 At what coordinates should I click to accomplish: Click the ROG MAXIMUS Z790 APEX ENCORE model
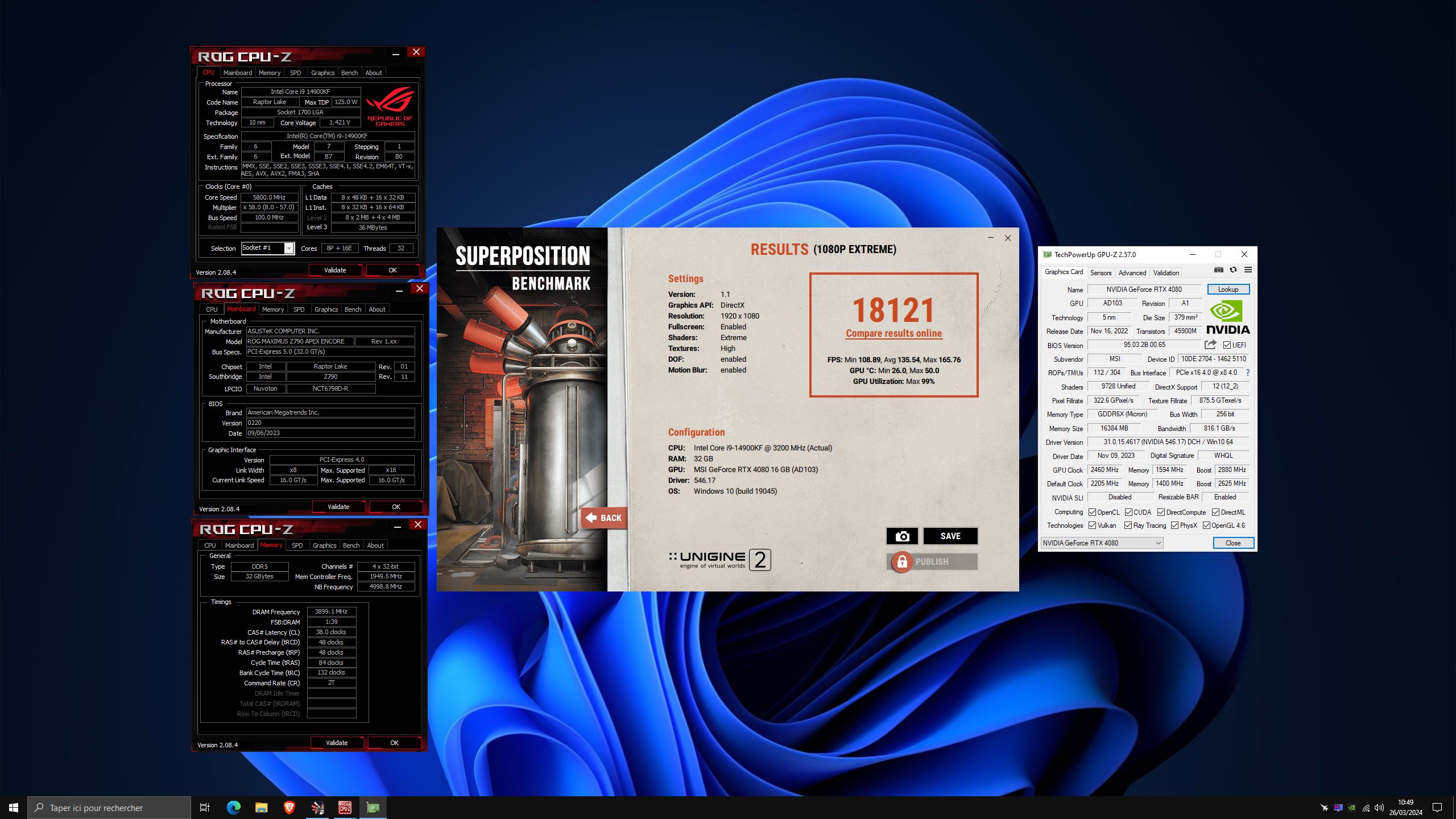(299, 341)
